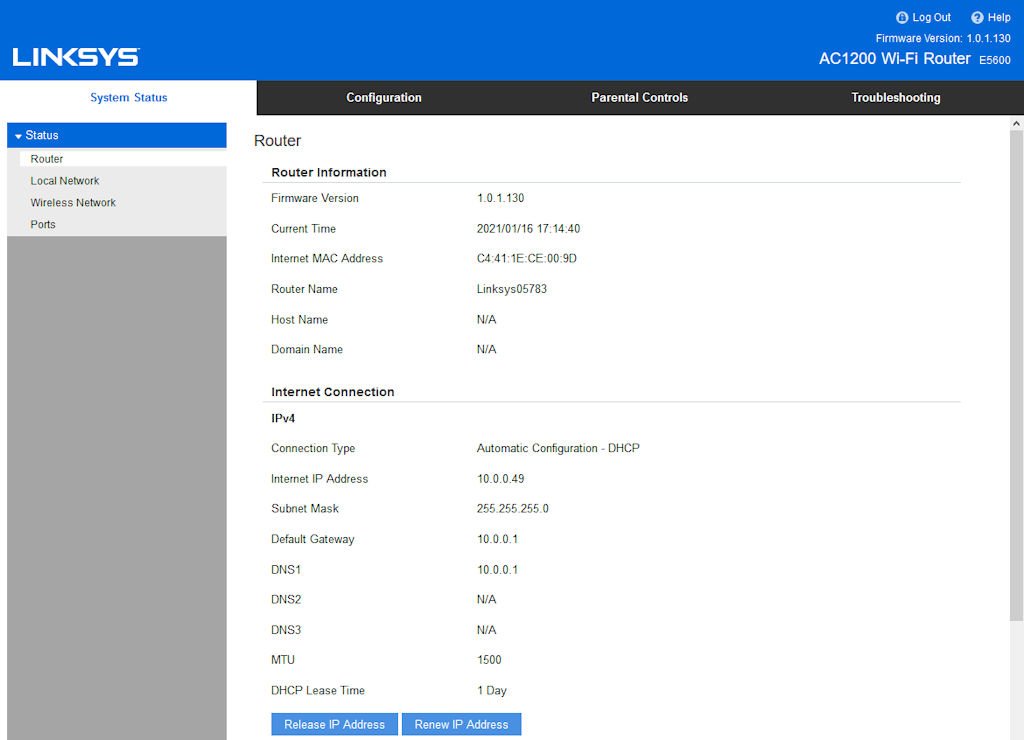Click Release IP Address button
This screenshot has width=1024, height=740.
334,724
